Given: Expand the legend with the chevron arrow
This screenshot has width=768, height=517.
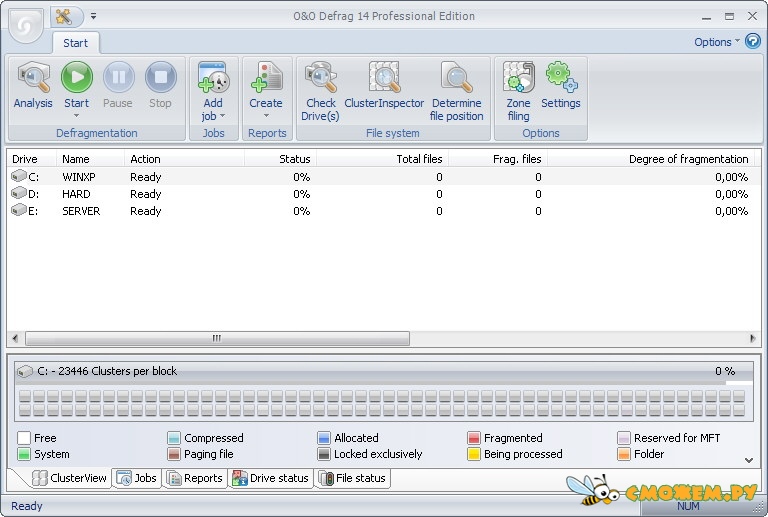Looking at the screenshot, I should 749,460.
